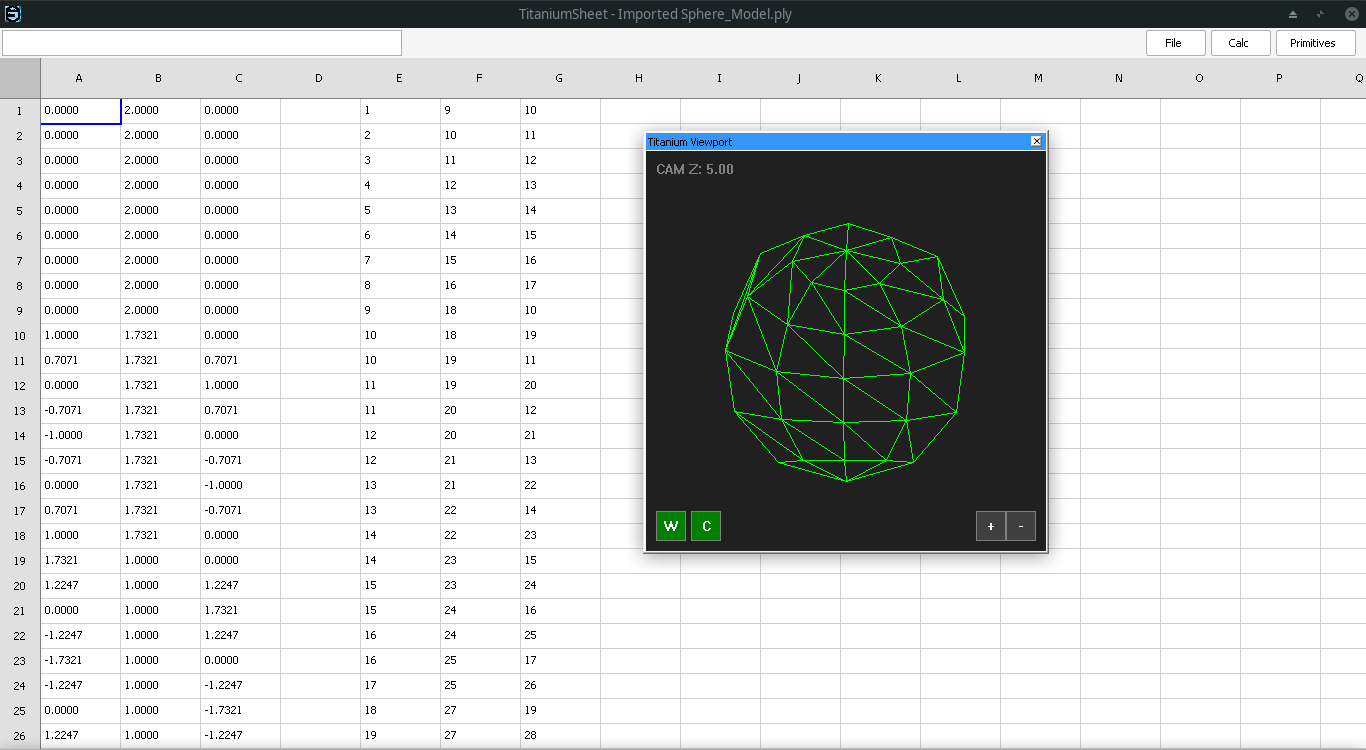The width and height of the screenshot is (1366, 750).
Task: Select cell A1 containing 0.0000
Action: [x=80, y=111]
